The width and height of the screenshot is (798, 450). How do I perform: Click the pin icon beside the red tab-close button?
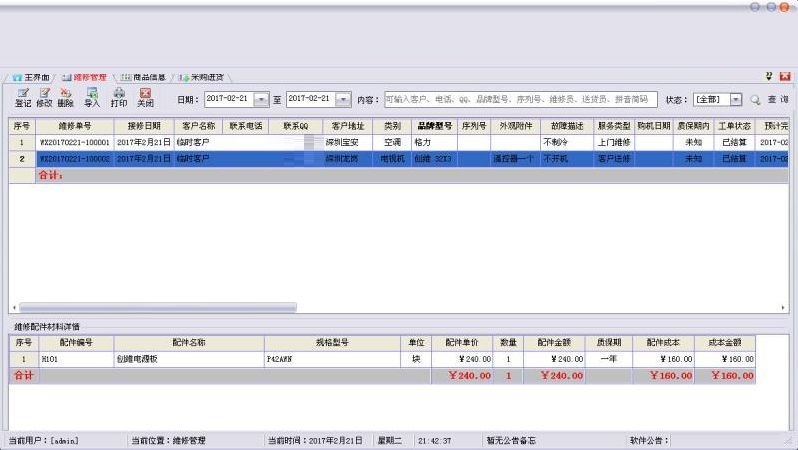tap(769, 76)
